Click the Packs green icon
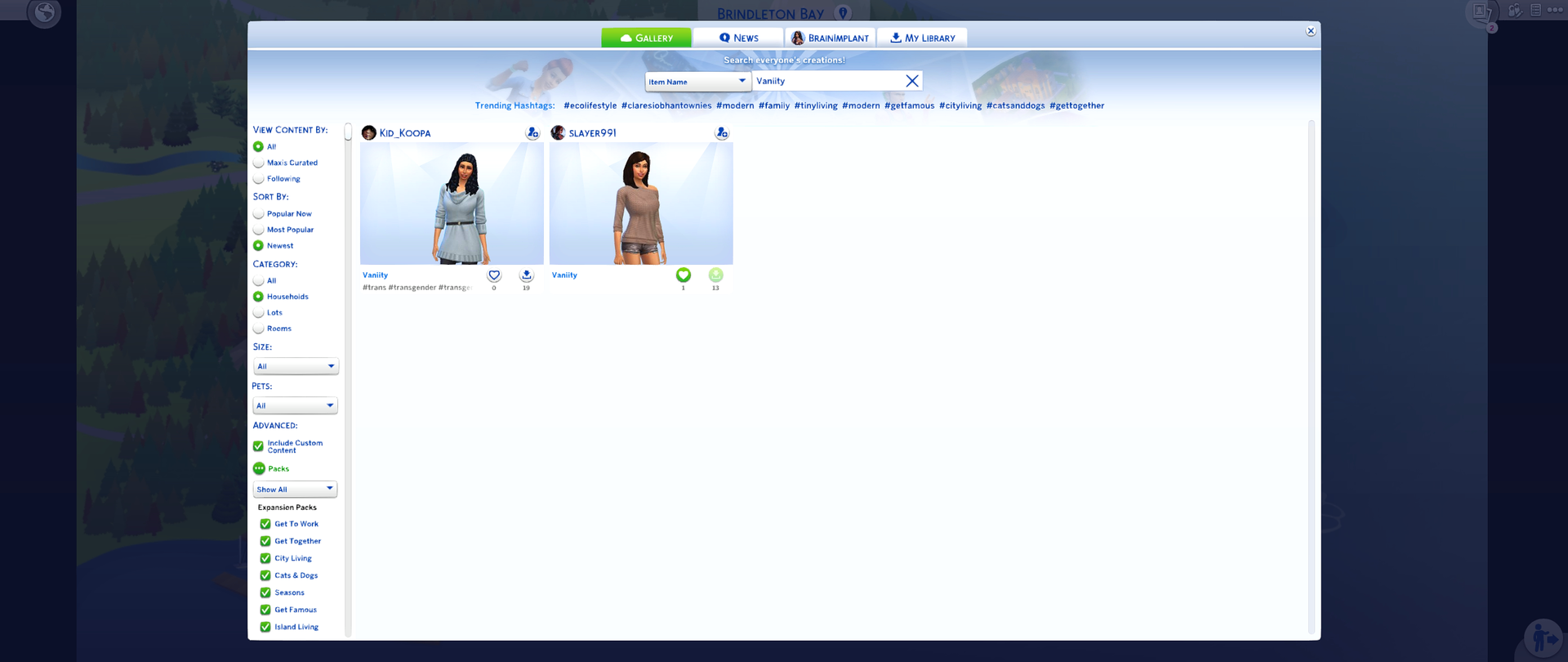The height and width of the screenshot is (662, 1568). tap(259, 468)
